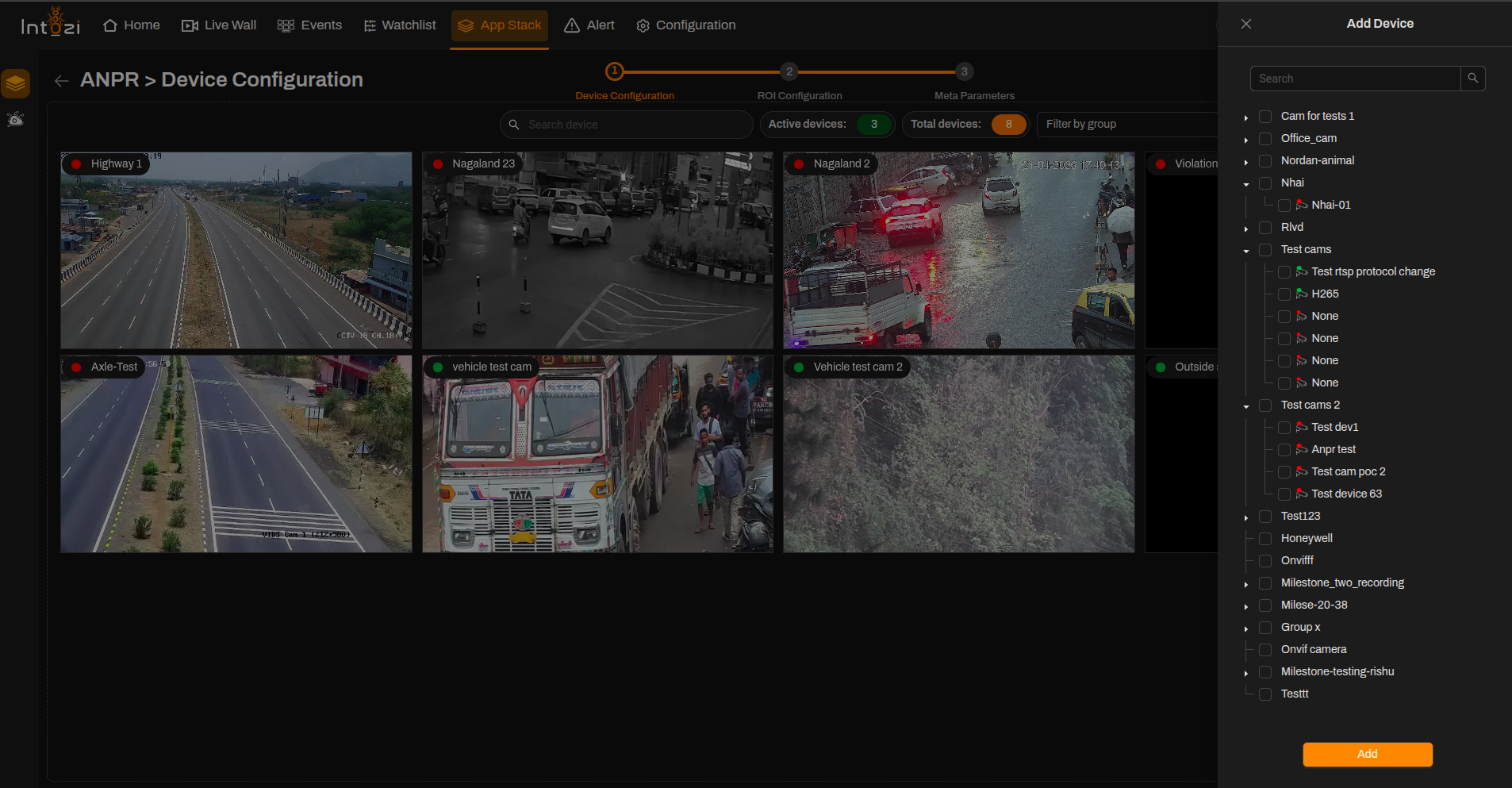Select step 2 ROI Configuration marker

789,71
